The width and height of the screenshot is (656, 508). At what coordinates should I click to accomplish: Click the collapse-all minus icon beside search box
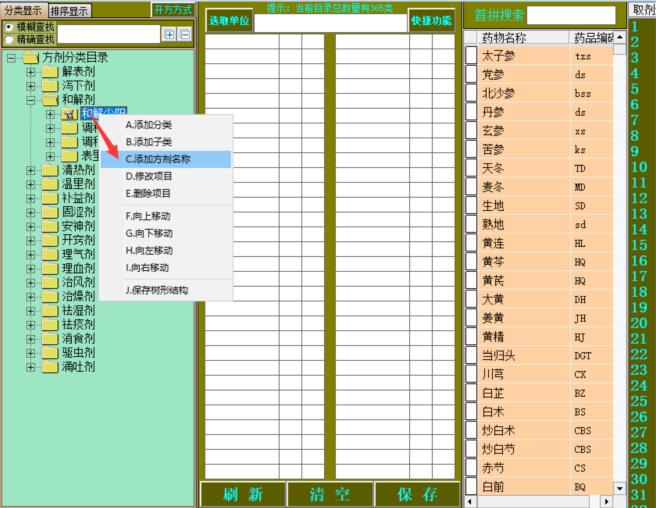point(184,35)
